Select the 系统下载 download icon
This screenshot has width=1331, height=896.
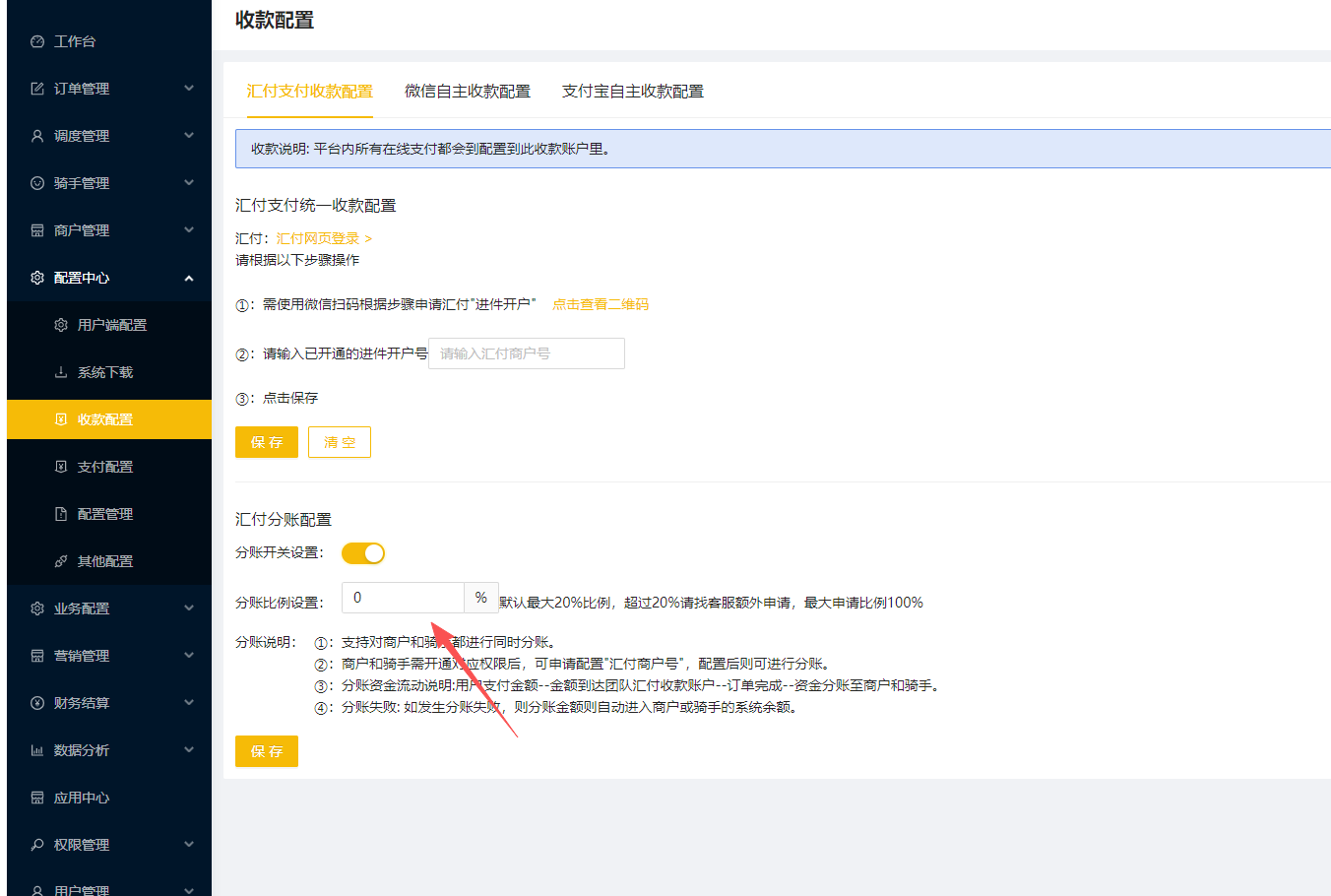point(61,371)
